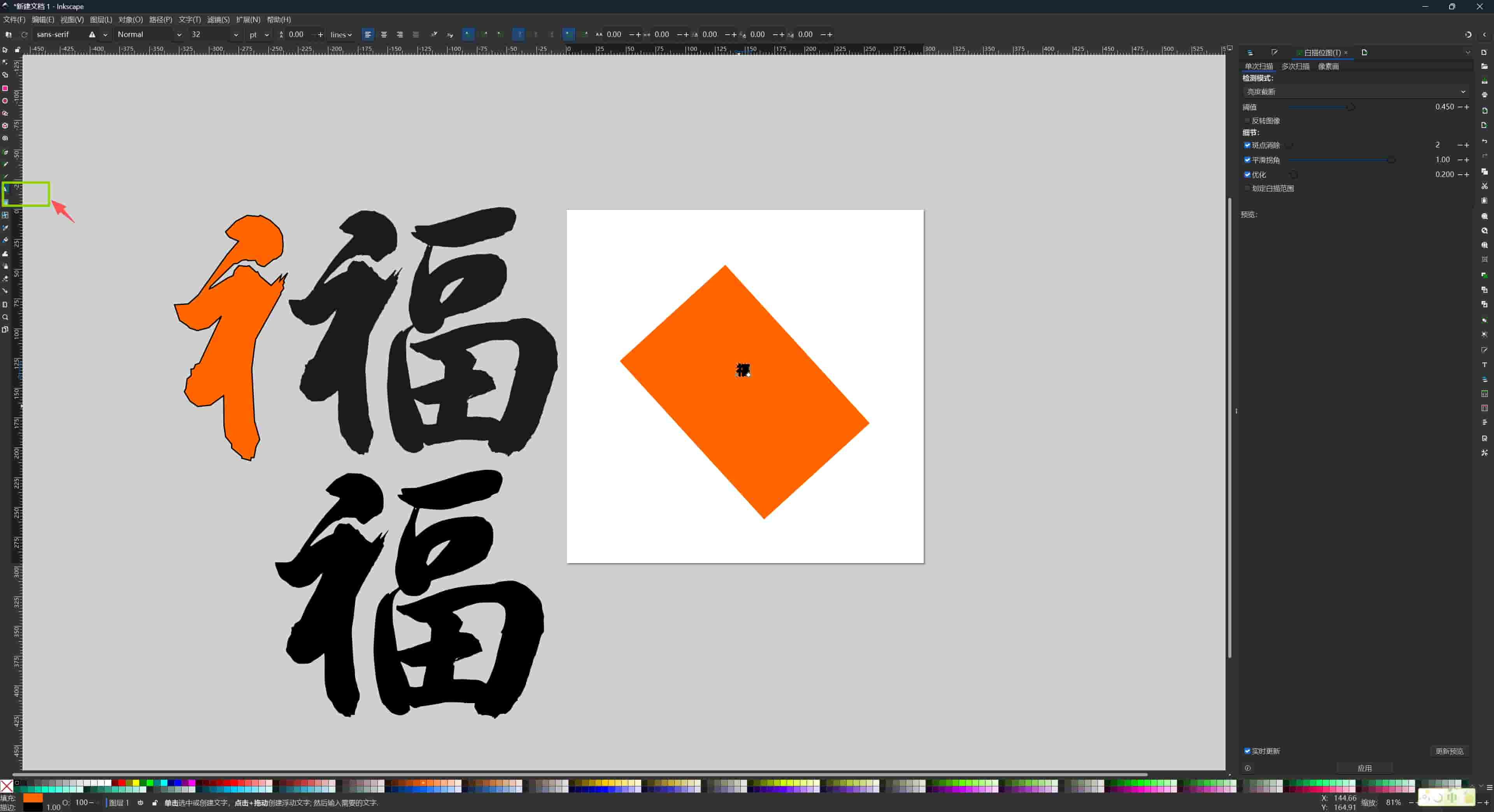Pick the Dropper (color picker) tool
This screenshot has height=812, width=1494.
[x=5, y=228]
